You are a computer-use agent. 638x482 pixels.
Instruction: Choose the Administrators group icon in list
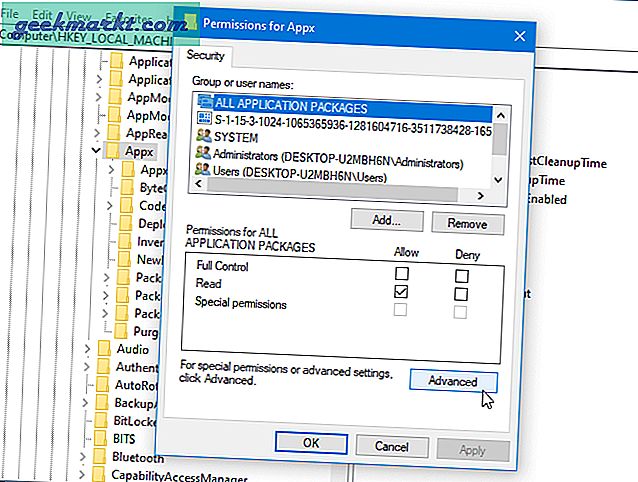(204, 161)
